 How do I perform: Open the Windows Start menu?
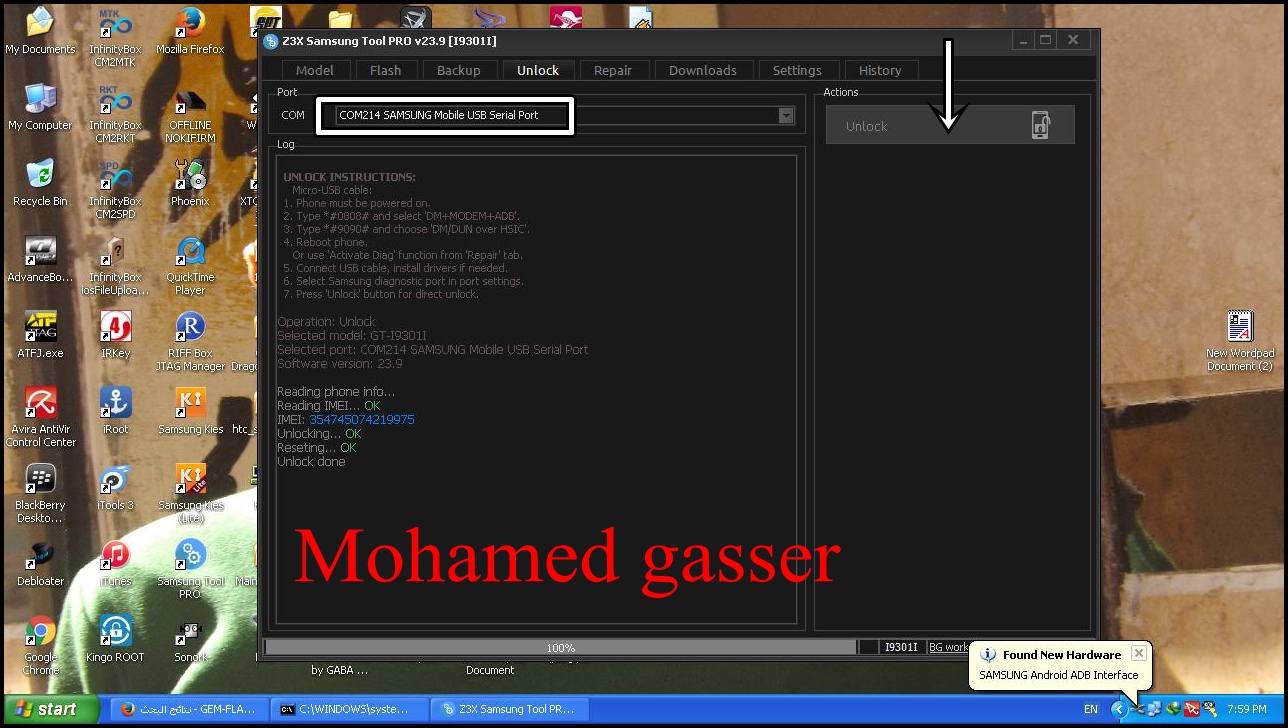50,709
